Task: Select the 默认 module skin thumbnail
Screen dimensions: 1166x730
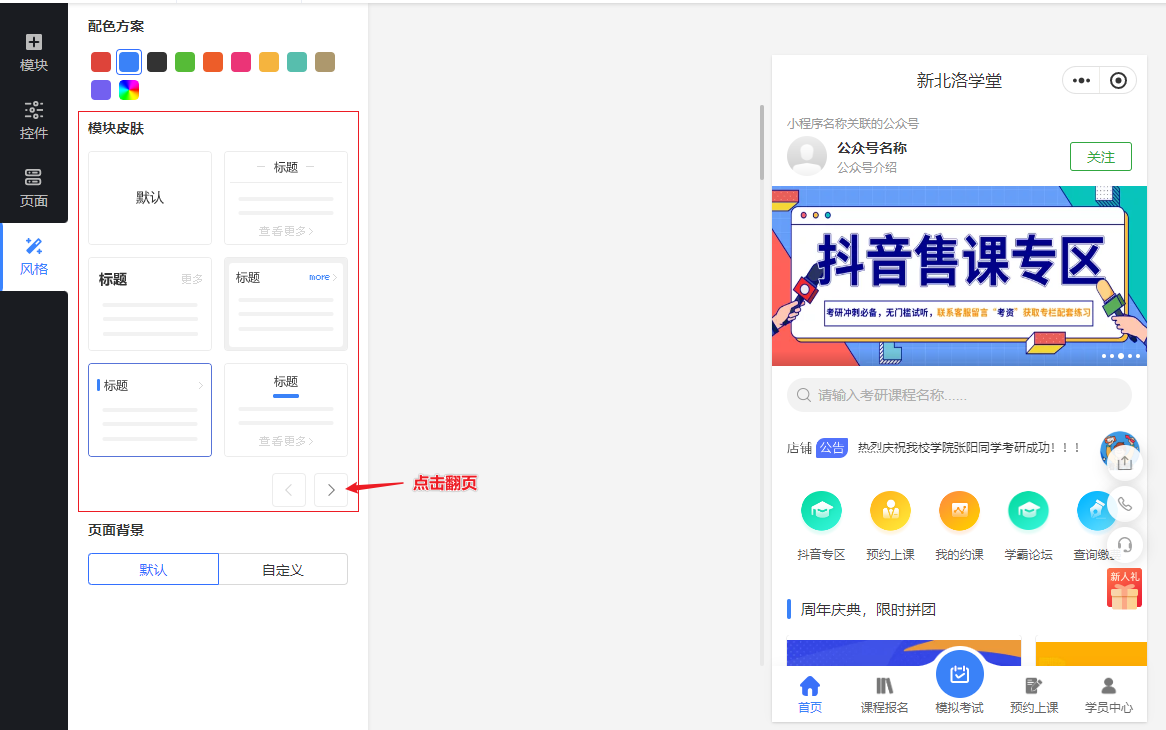Action: pyautogui.click(x=150, y=198)
